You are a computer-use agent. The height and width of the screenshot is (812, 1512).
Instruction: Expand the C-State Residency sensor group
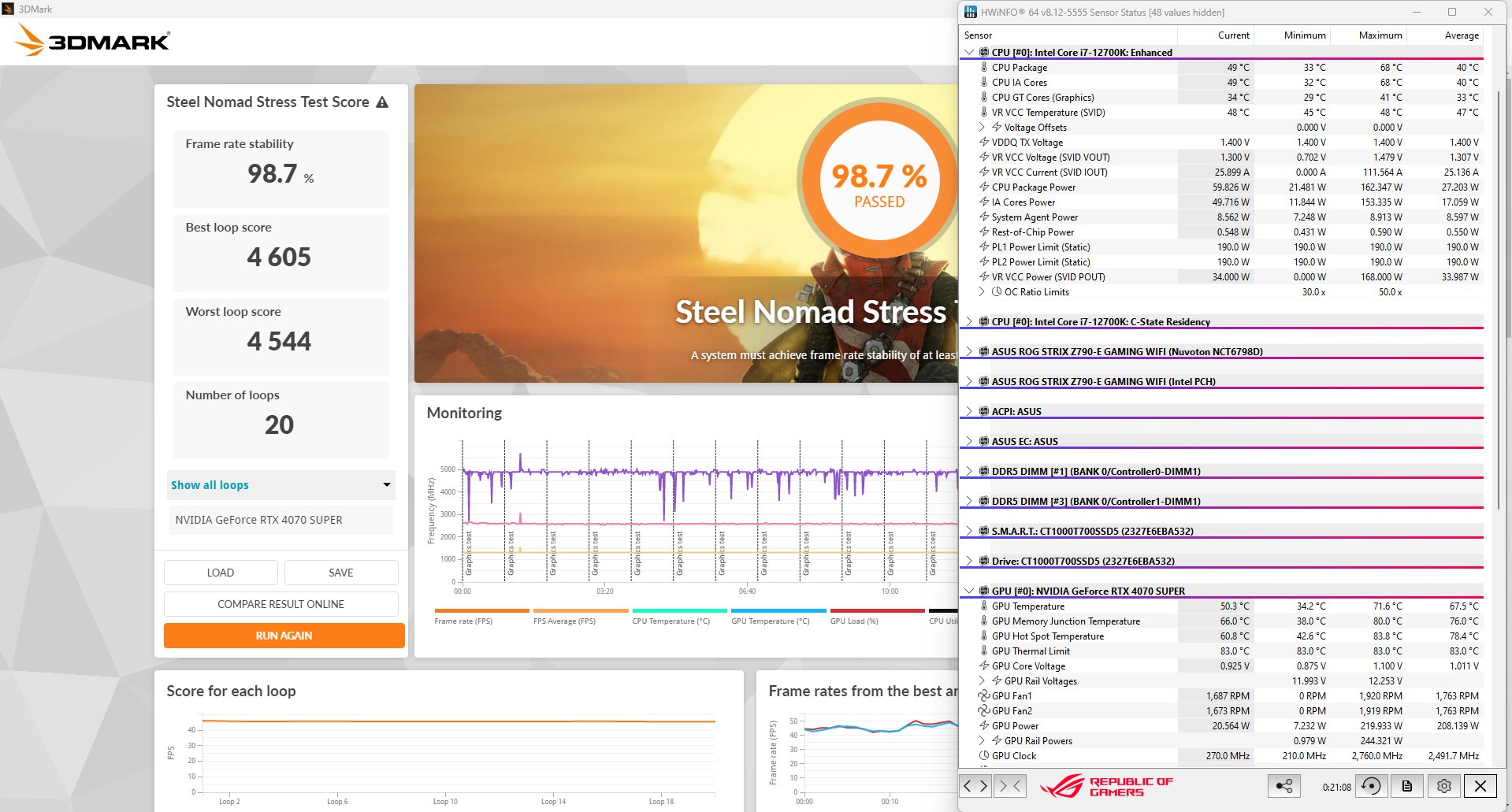pyautogui.click(x=969, y=321)
